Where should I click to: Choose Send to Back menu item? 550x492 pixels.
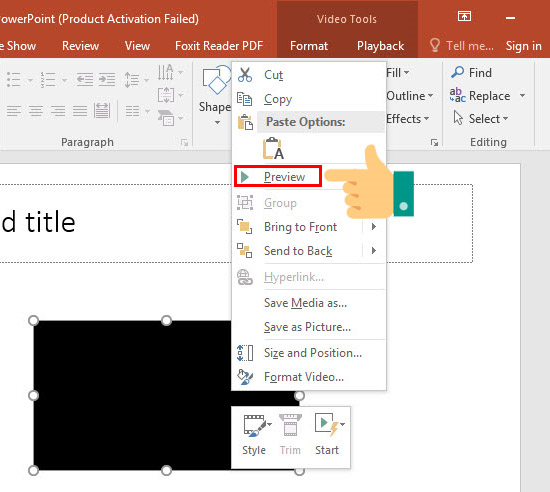(x=309, y=251)
